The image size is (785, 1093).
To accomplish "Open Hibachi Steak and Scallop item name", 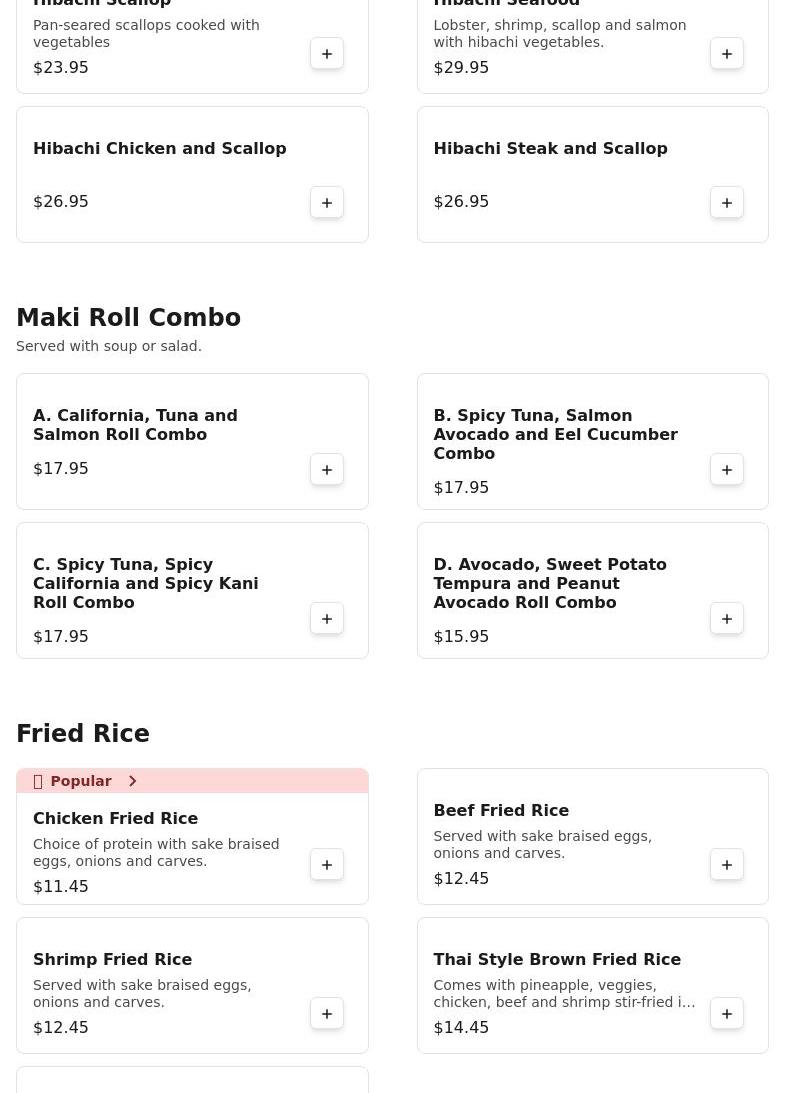I will (550, 149).
